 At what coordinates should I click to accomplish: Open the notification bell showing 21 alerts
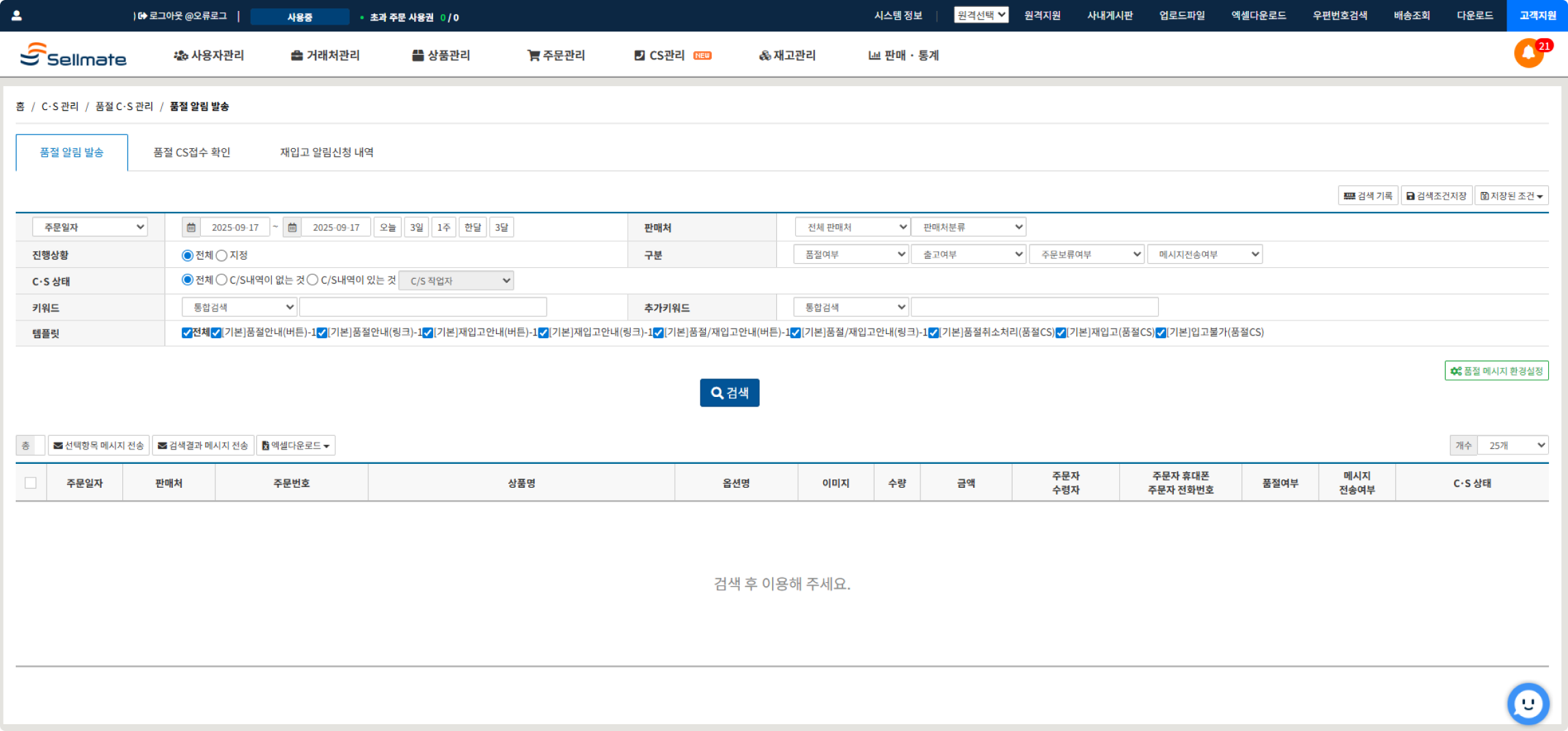pyautogui.click(x=1528, y=53)
